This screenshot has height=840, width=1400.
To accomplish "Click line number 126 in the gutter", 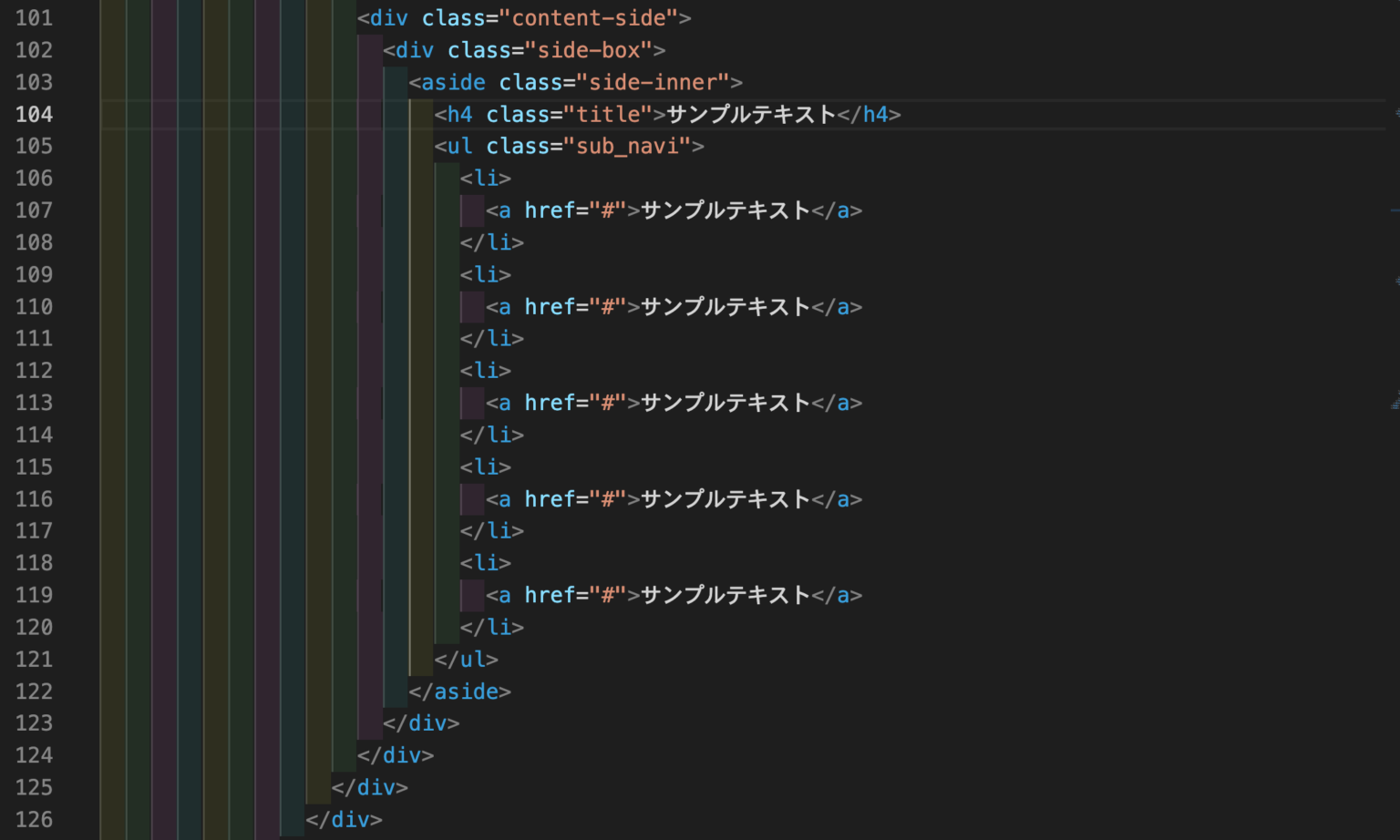I will (x=34, y=819).
